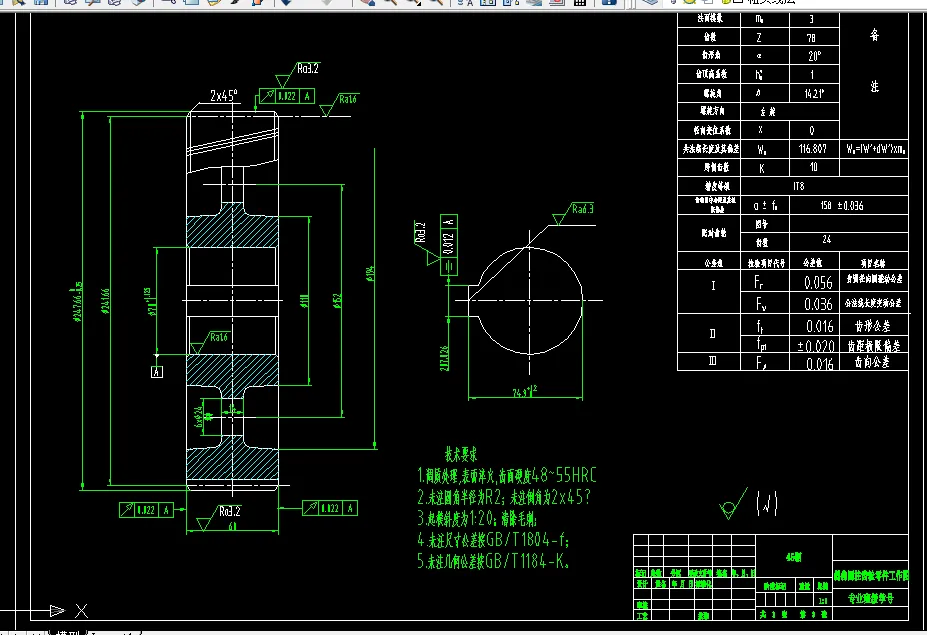This screenshot has width=927, height=635.
Task: Select requirement line 1 with 48~55HRC
Action: click(x=507, y=475)
